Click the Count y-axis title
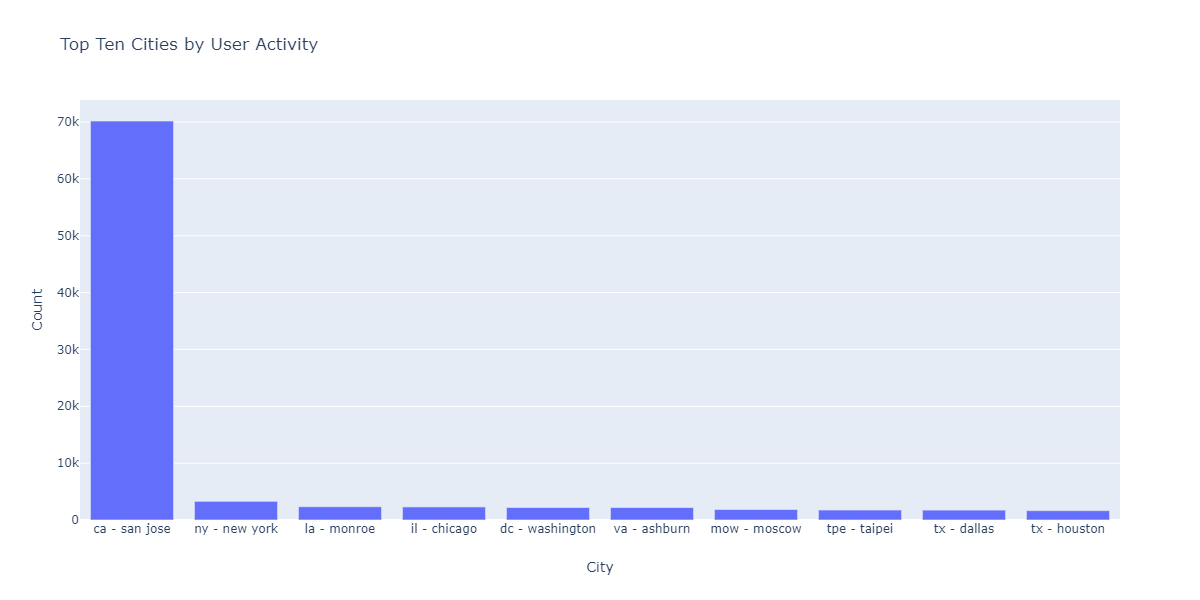This screenshot has width=1200, height=600. (38, 310)
